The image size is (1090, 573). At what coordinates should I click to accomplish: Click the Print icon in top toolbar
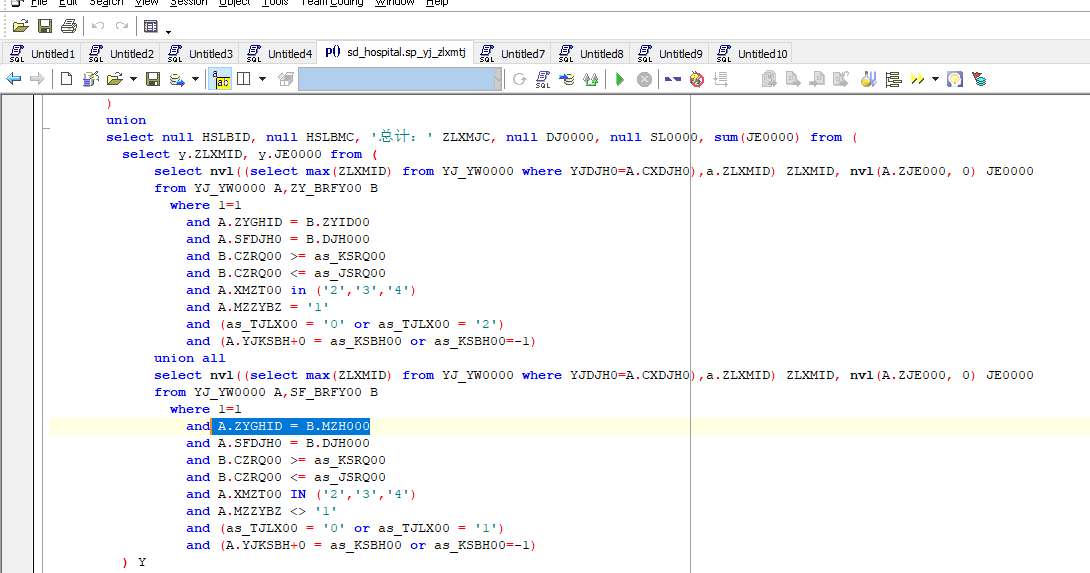pos(68,26)
